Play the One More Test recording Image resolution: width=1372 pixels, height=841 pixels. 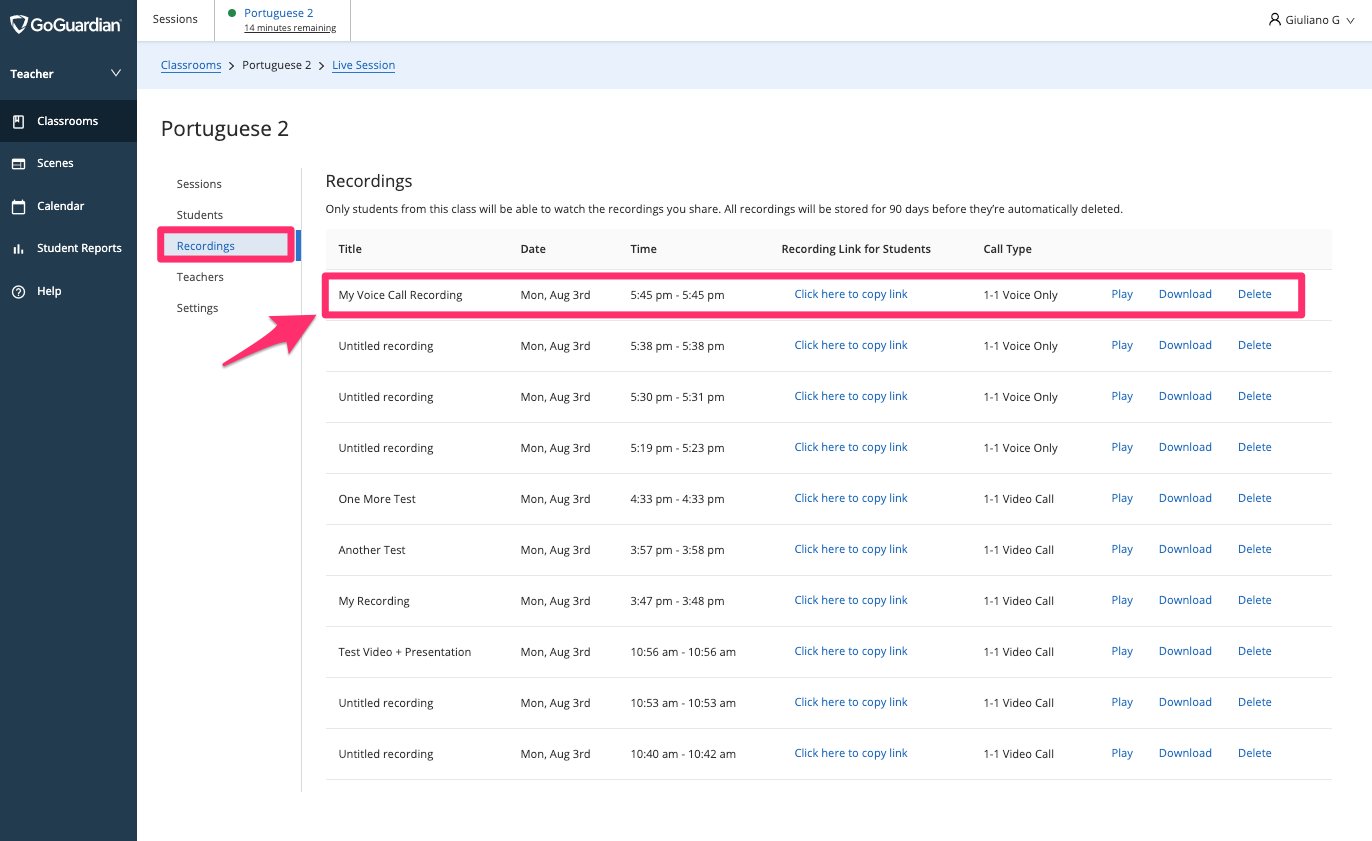tap(1122, 498)
